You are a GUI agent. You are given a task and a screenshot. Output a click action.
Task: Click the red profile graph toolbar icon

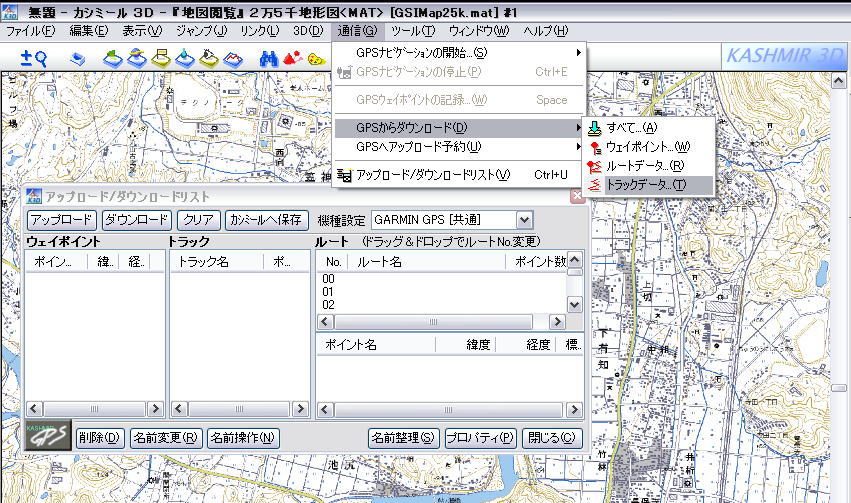click(x=233, y=59)
